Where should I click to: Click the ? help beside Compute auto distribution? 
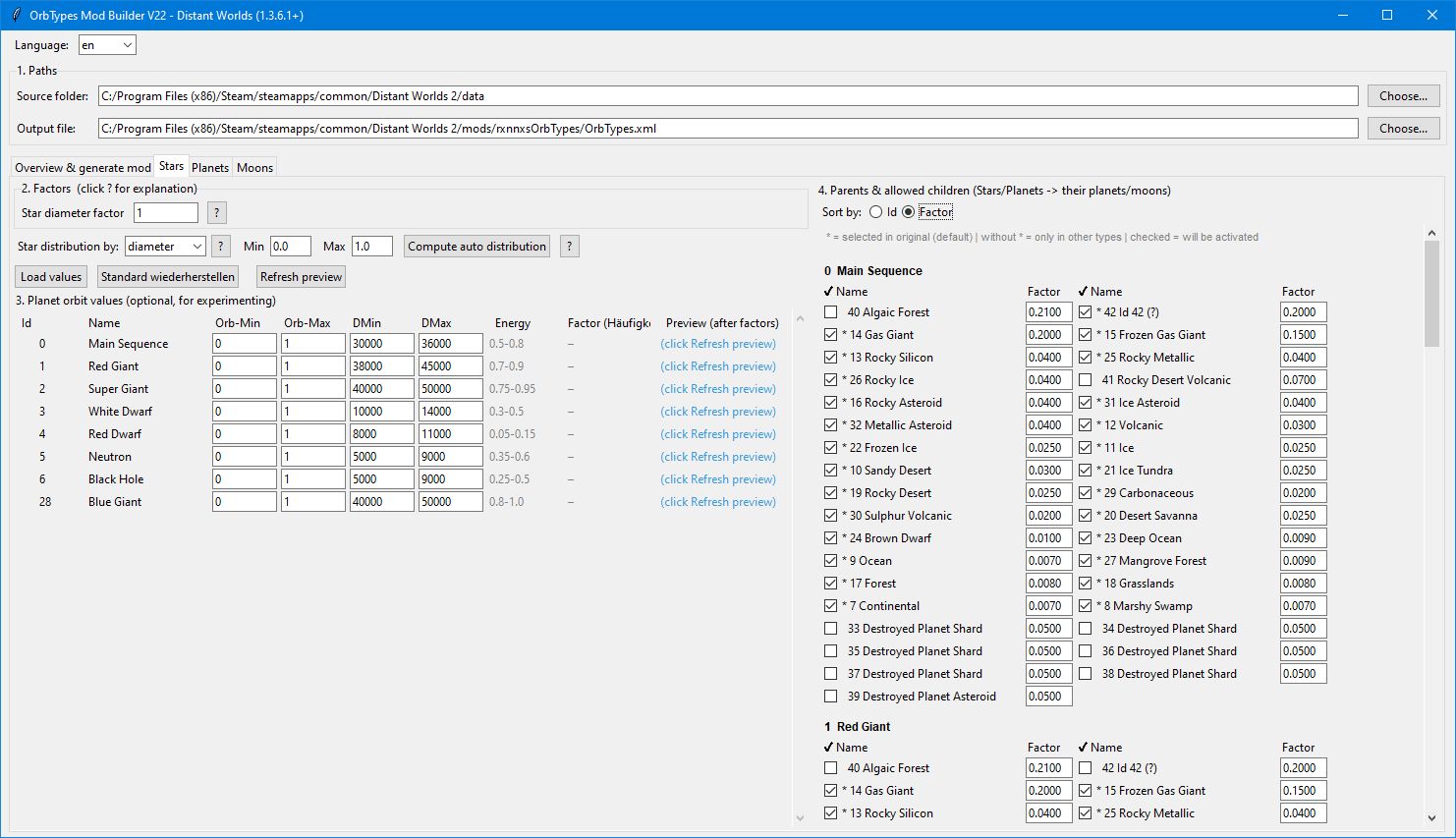point(569,247)
